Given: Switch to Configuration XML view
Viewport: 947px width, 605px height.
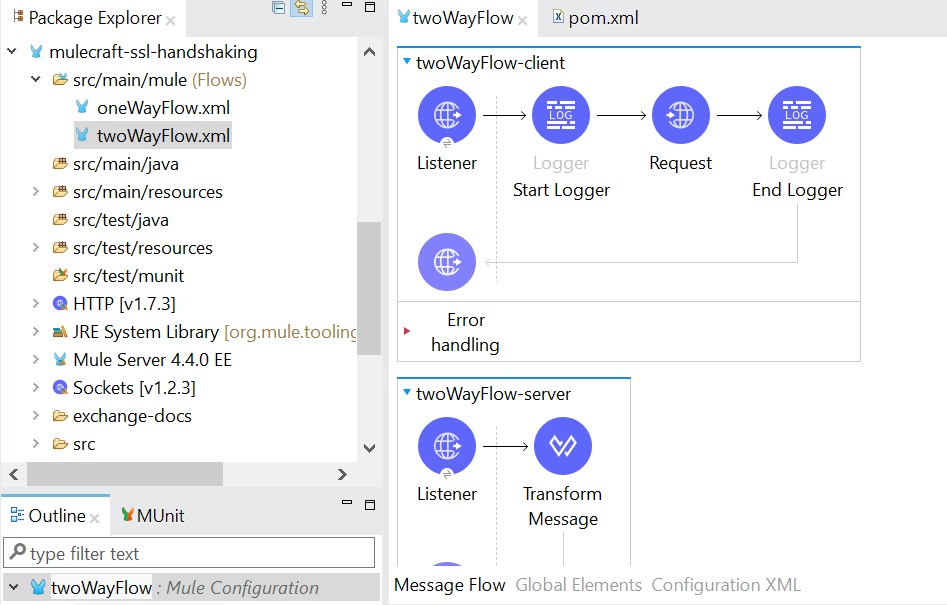Looking at the screenshot, I should point(726,585).
